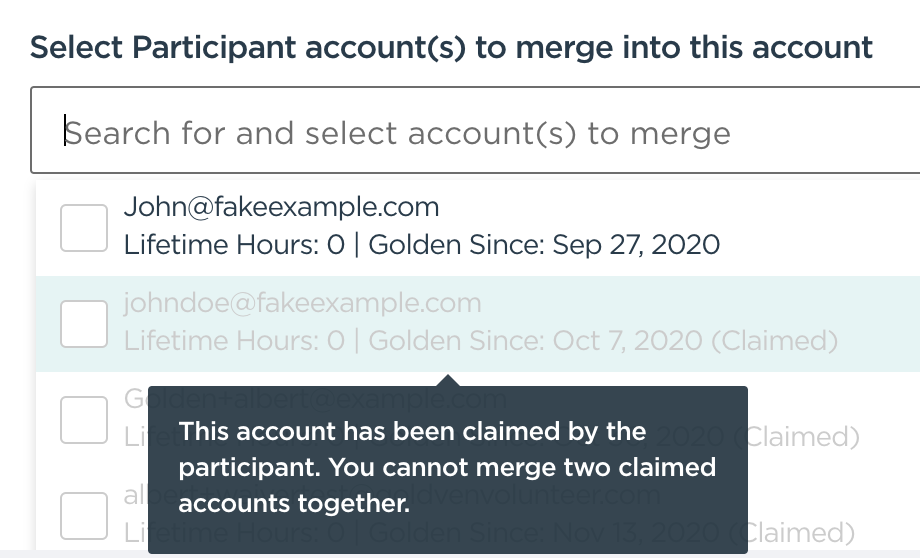920x558 pixels.
Task: Click the text cursor at search field start
Action: pos(66,133)
